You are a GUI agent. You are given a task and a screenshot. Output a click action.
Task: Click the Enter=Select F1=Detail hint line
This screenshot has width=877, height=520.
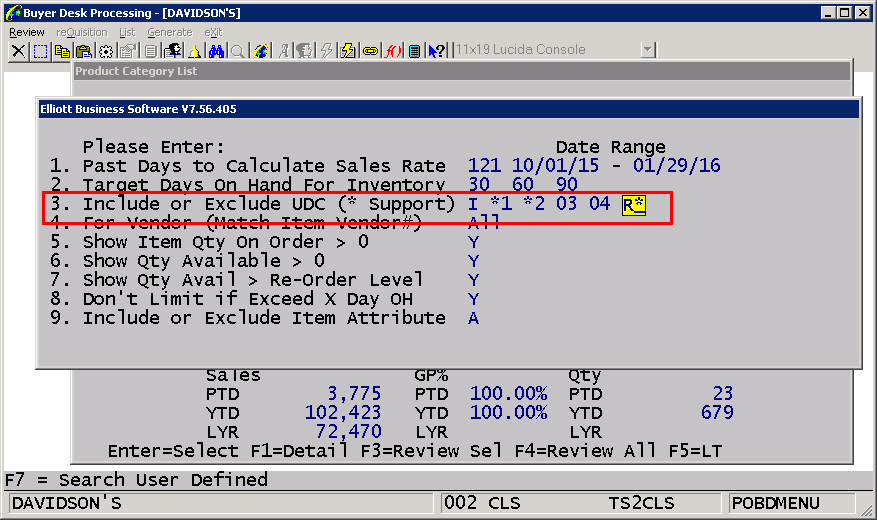(415, 451)
